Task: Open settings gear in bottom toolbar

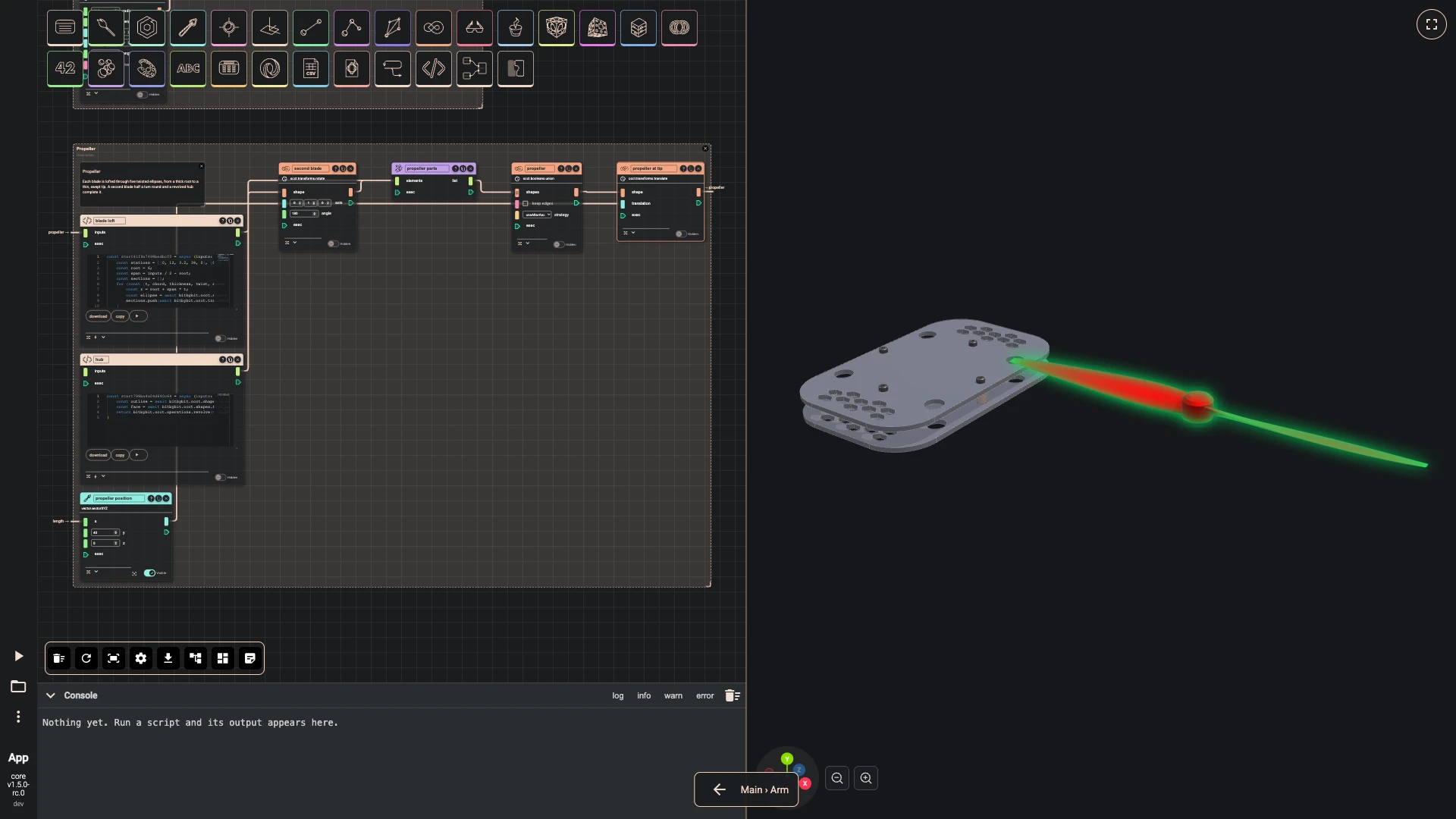Action: (x=141, y=658)
